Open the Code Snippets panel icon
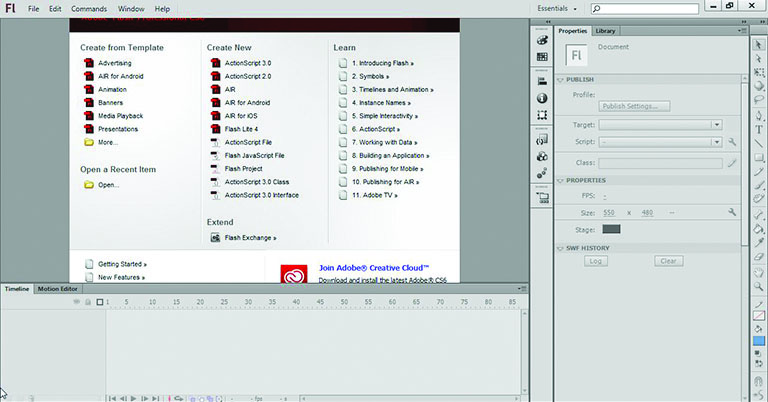This screenshot has width=768, height=402. click(542, 140)
